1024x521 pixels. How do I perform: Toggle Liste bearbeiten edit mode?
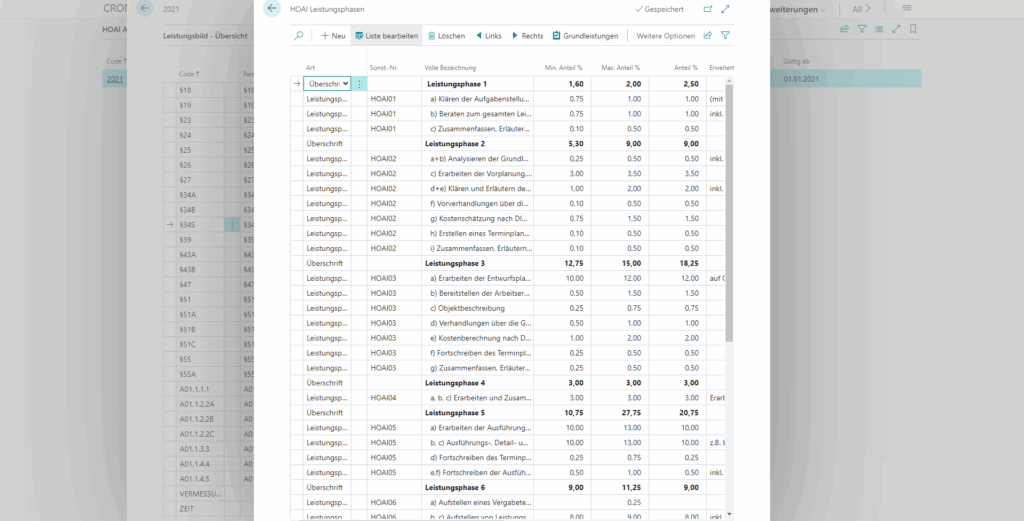[x=387, y=36]
